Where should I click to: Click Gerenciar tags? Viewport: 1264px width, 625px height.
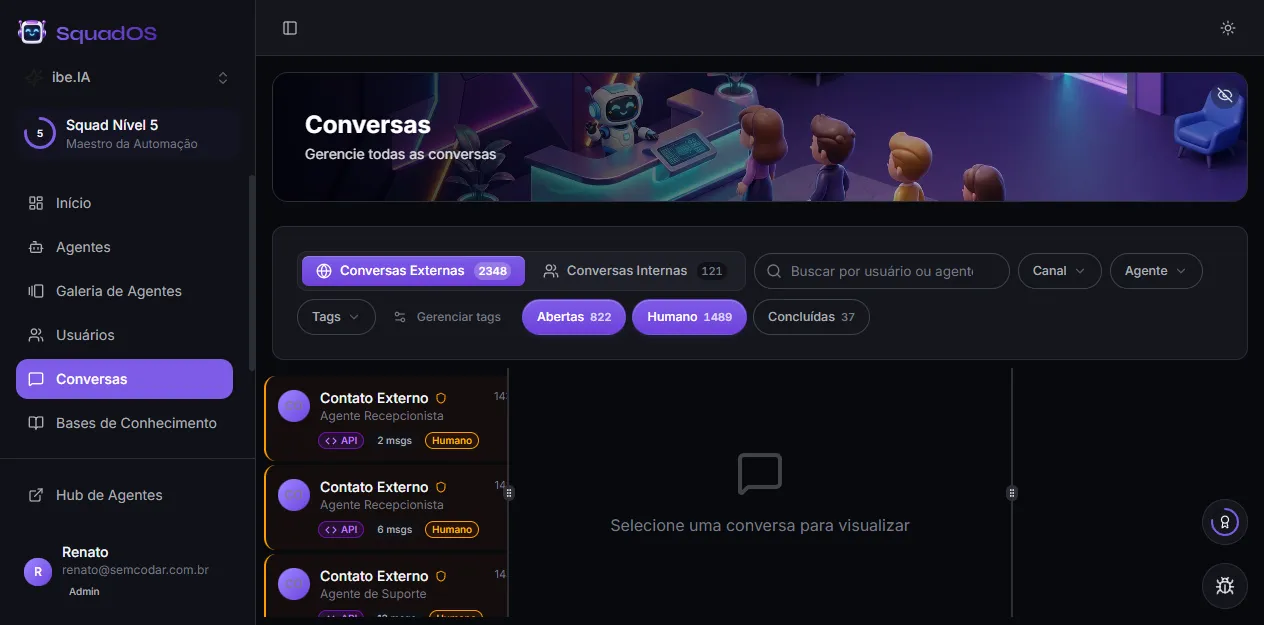point(447,317)
